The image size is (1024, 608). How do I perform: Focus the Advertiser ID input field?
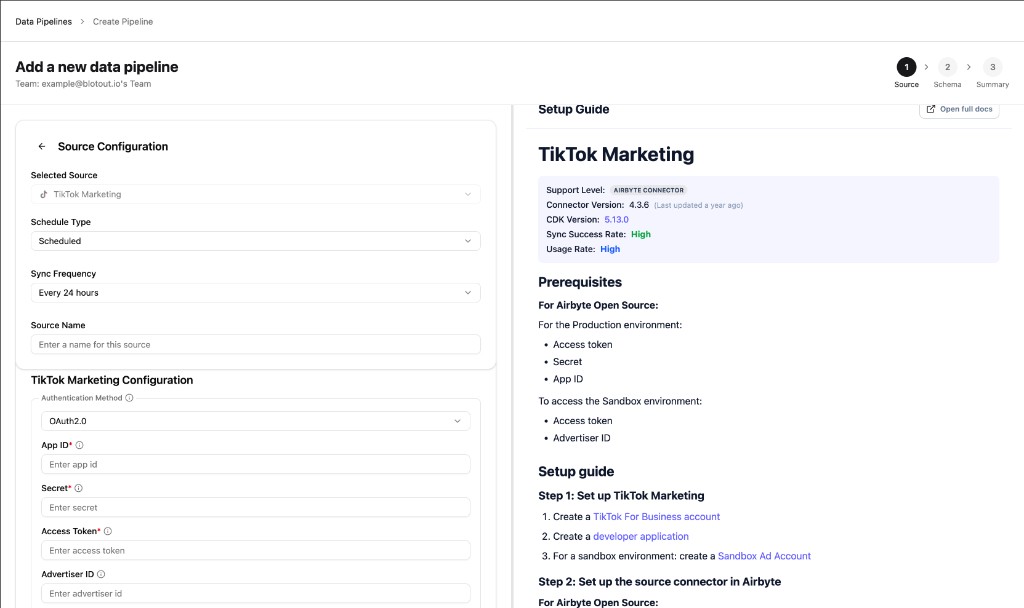(x=255, y=594)
